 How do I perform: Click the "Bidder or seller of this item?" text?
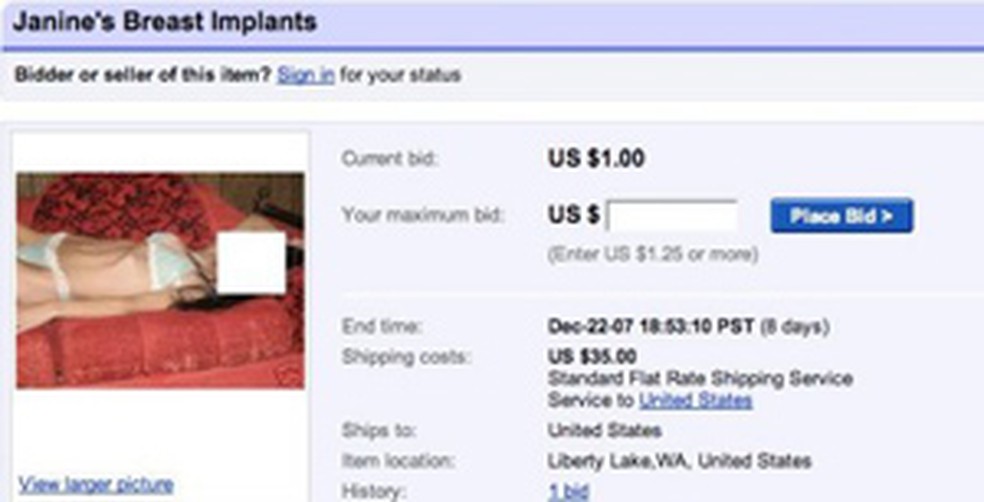coord(143,75)
